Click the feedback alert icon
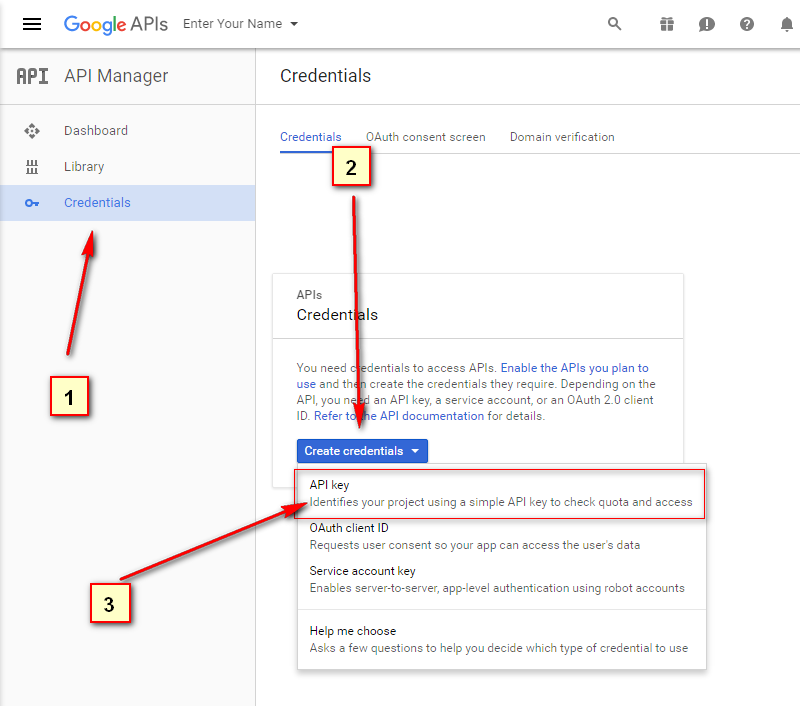 point(707,24)
